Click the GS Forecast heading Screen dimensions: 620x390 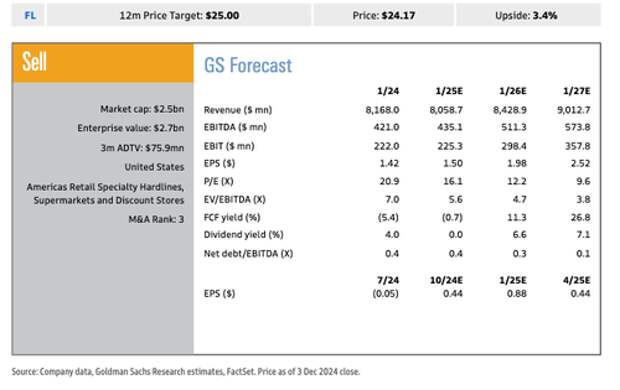pyautogui.click(x=248, y=65)
